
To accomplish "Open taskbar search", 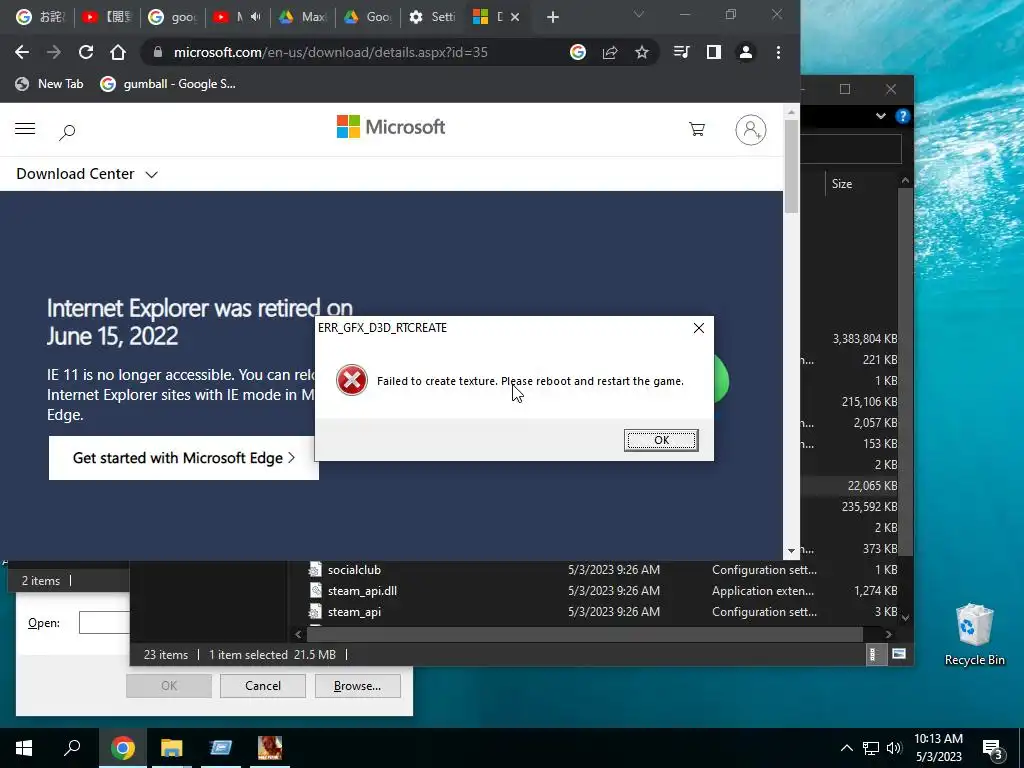I will [x=72, y=748].
